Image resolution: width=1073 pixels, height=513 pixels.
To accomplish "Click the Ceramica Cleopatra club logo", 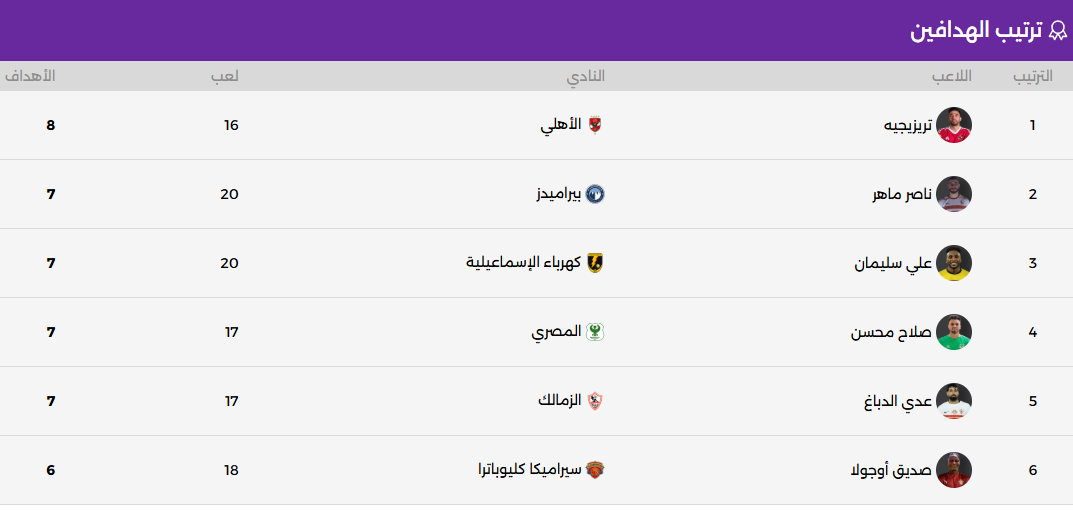I will click(x=595, y=470).
